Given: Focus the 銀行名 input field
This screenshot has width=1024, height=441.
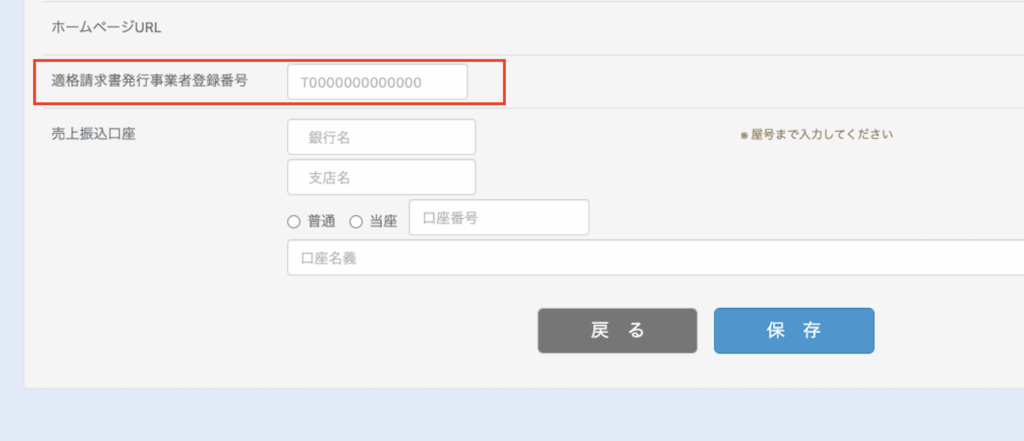Looking at the screenshot, I should (x=381, y=137).
